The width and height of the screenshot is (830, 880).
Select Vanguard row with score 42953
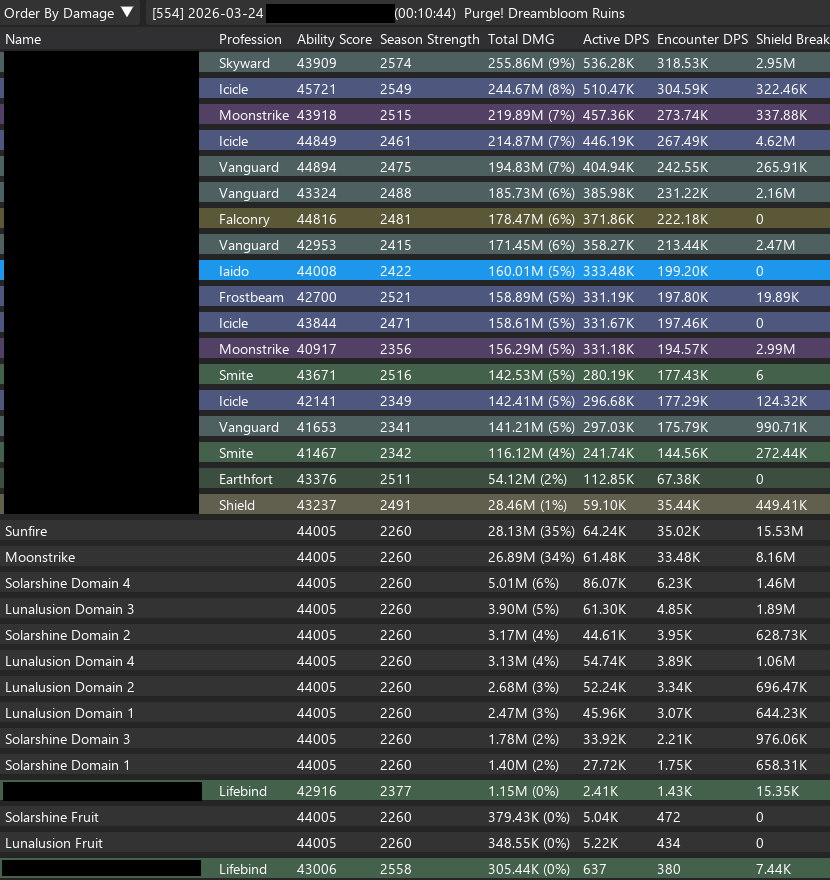[x=415, y=245]
